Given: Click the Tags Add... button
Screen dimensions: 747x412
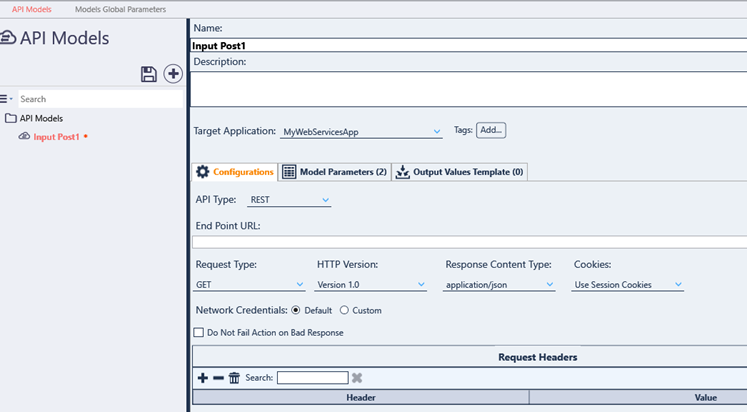Looking at the screenshot, I should [491, 130].
